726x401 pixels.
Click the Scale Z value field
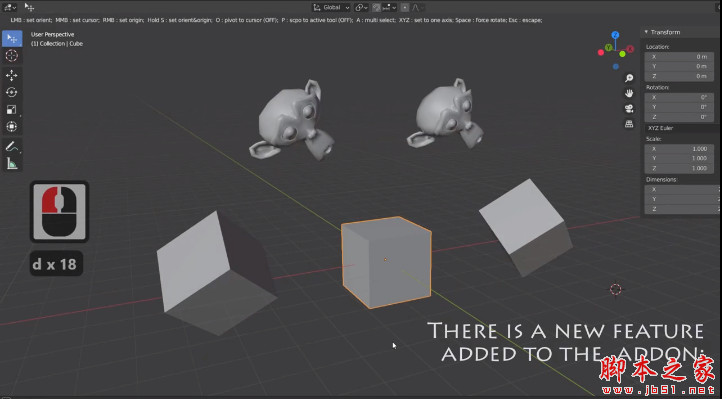[680, 168]
